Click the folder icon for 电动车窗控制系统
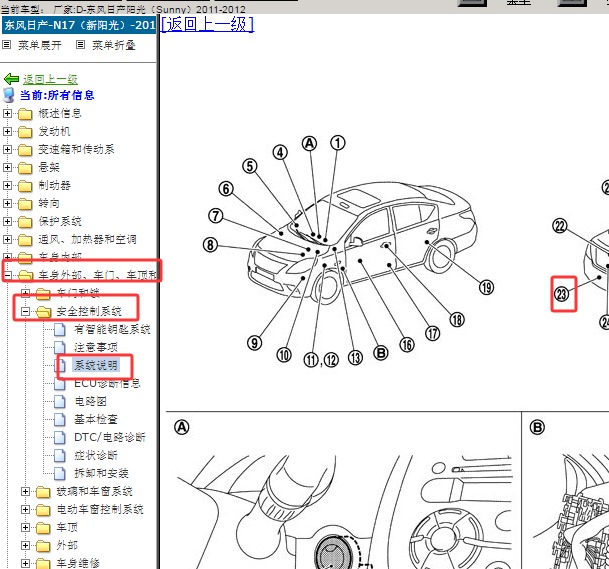Viewport: 609px width, 569px height. coord(43,510)
